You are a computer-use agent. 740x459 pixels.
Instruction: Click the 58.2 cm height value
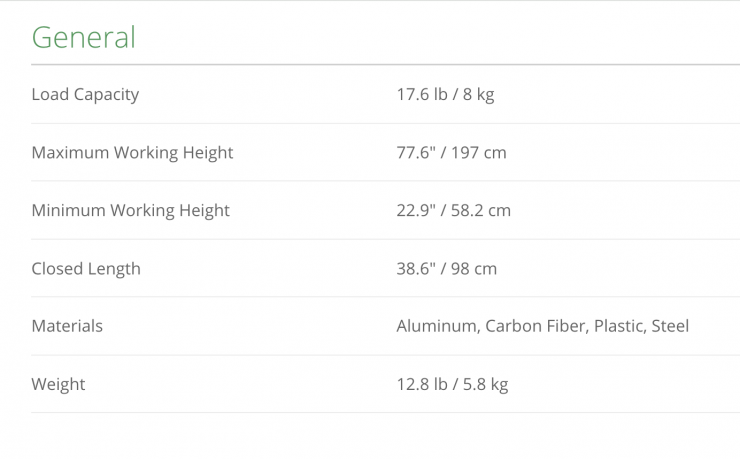point(484,211)
